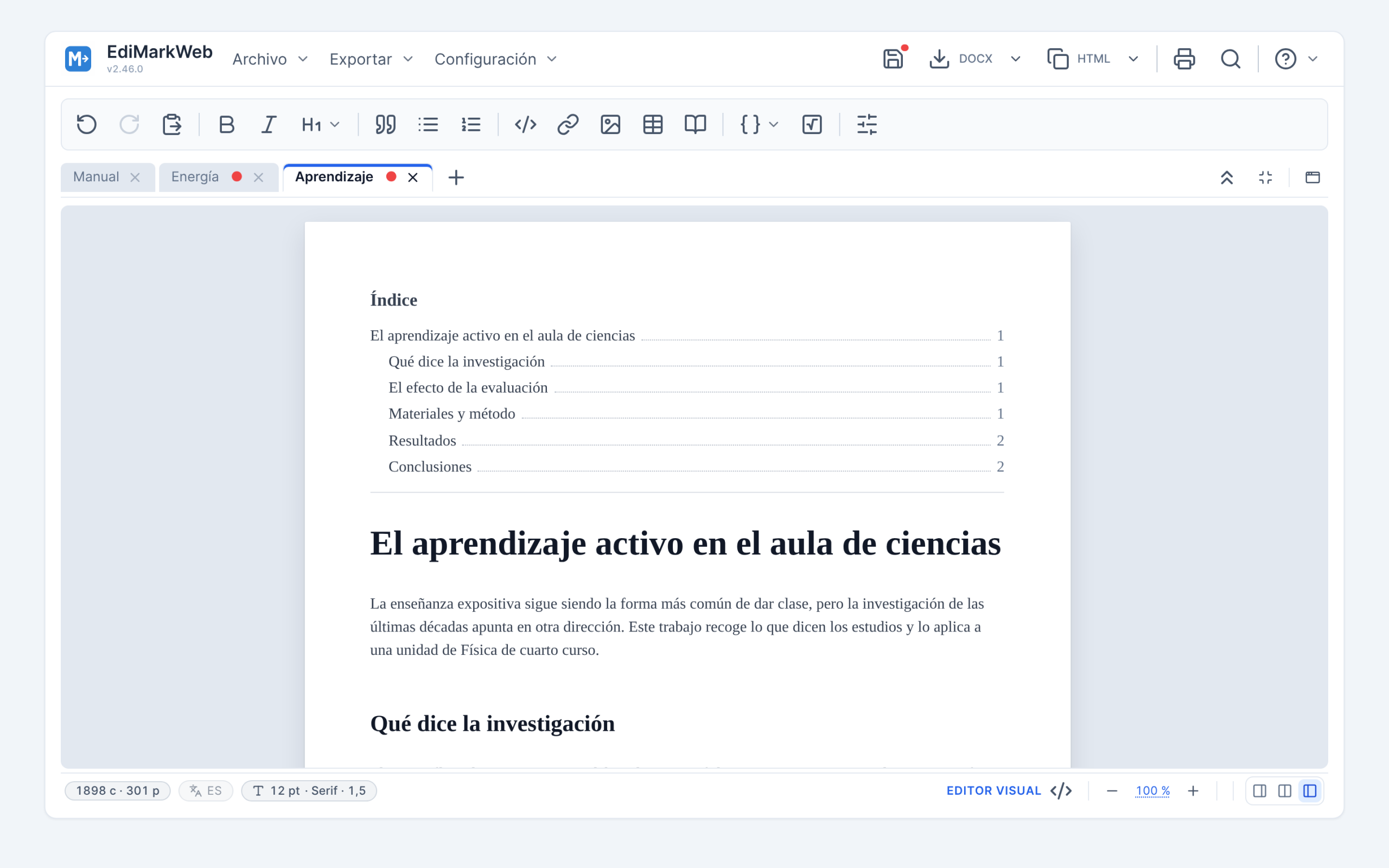Click the open book icon in toolbar
Image resolution: width=1389 pixels, height=868 pixels.
[x=695, y=124]
